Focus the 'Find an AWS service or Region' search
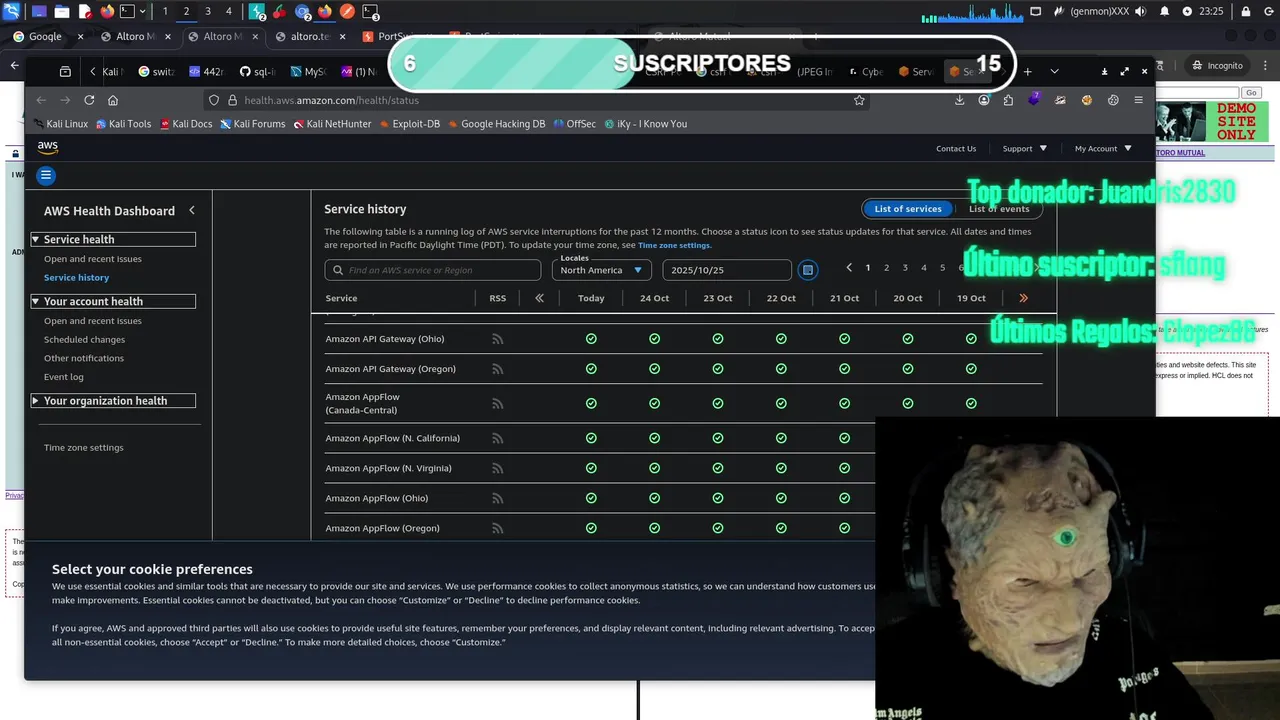This screenshot has width=1280, height=720. coord(433,270)
